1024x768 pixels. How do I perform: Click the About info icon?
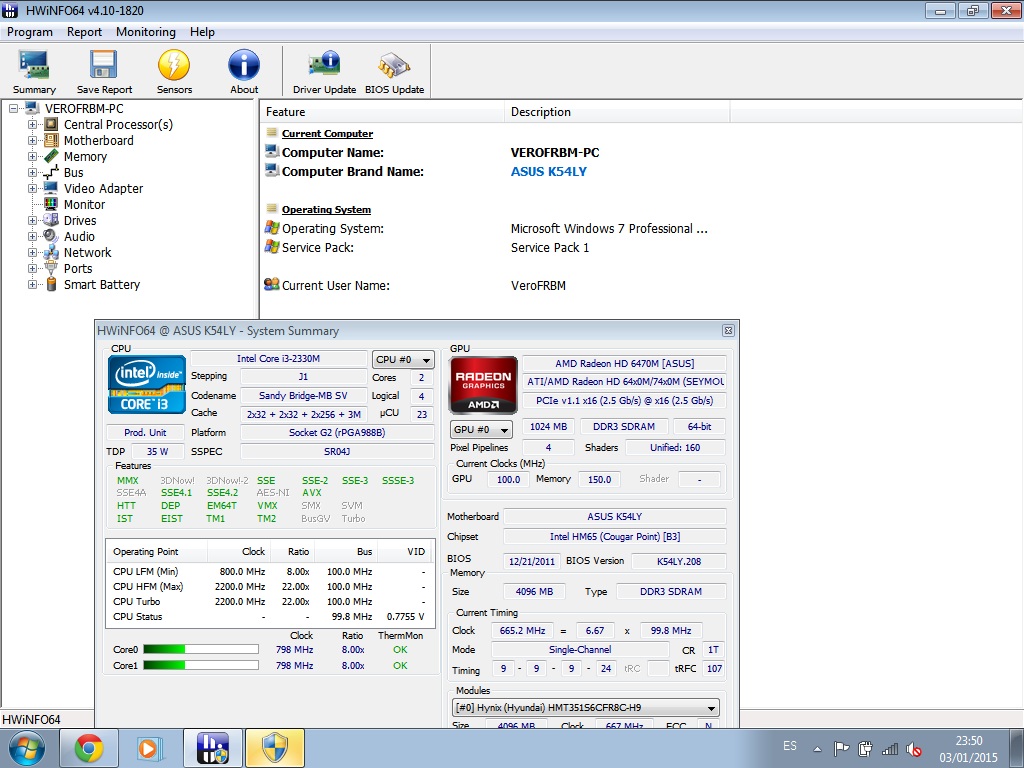pyautogui.click(x=244, y=70)
